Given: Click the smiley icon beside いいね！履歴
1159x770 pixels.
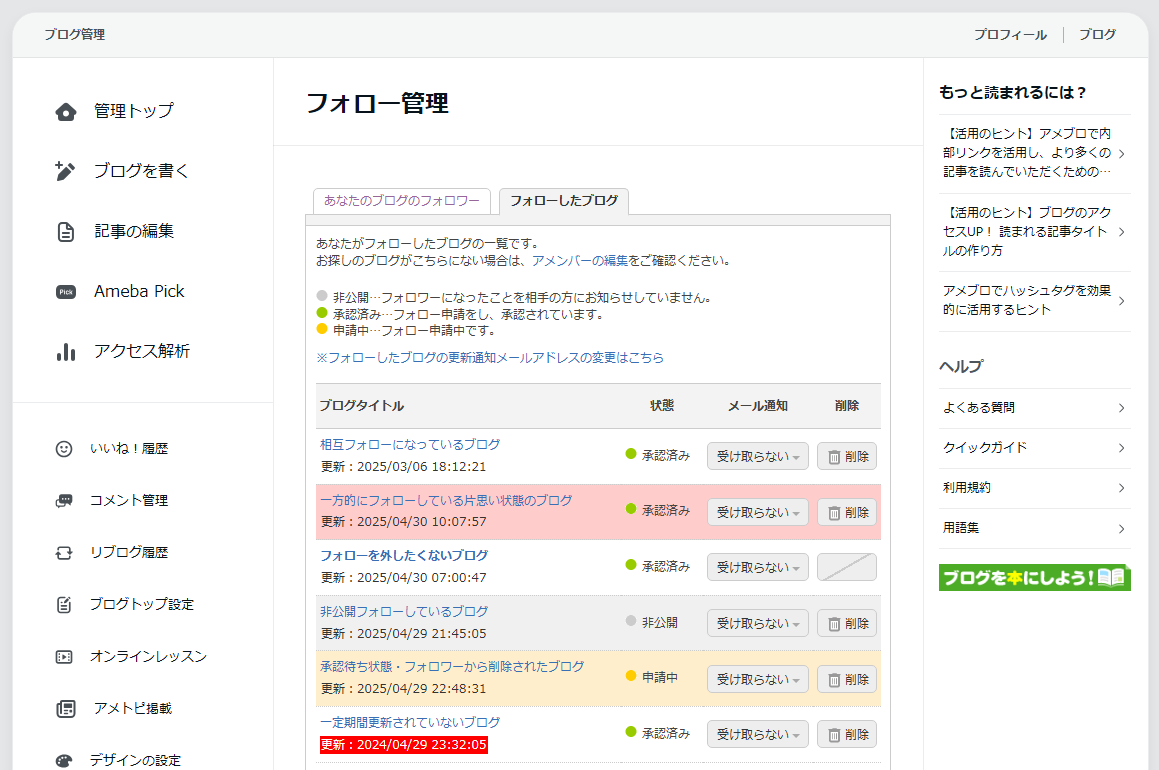Looking at the screenshot, I should click(64, 449).
